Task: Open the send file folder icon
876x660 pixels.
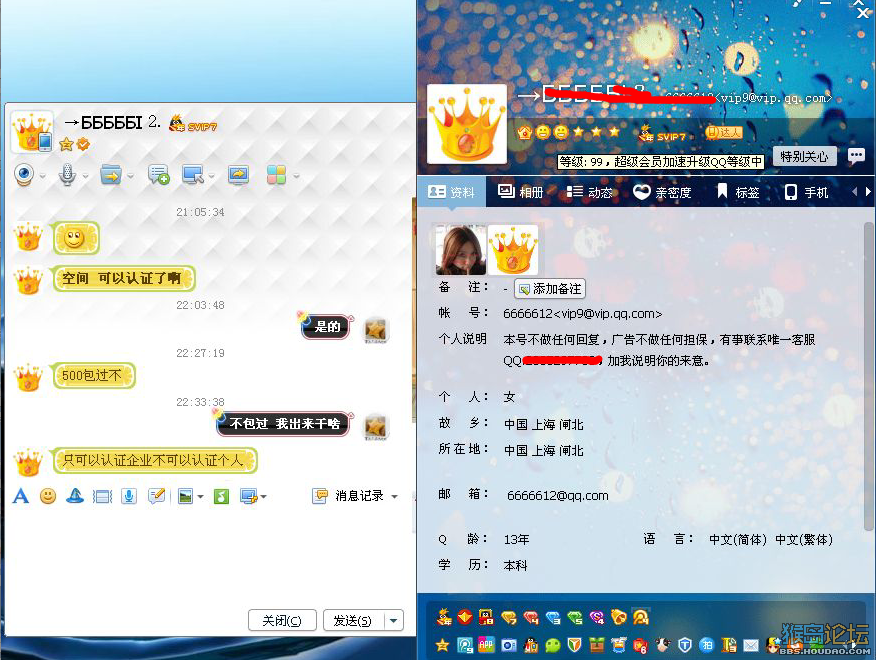Action: point(111,175)
